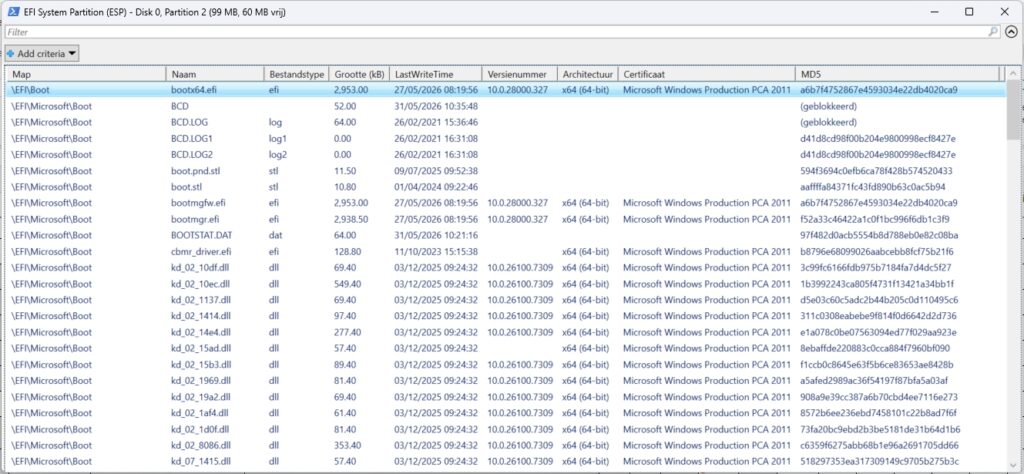Viewport: 1024px width, 474px height.
Task: Sort by the Architectuur column header
Action: (x=587, y=74)
